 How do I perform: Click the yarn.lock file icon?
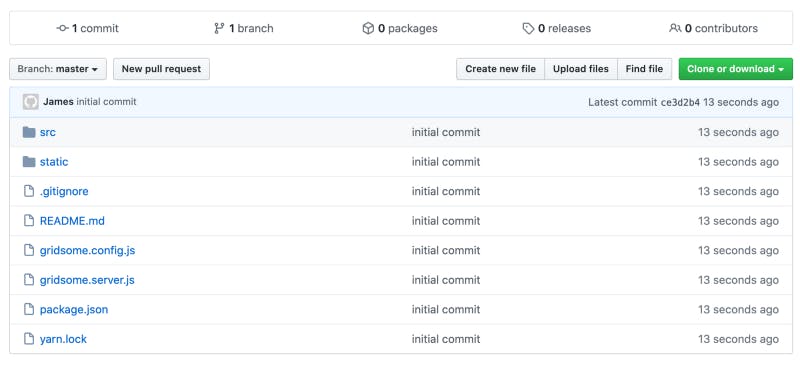point(30,339)
